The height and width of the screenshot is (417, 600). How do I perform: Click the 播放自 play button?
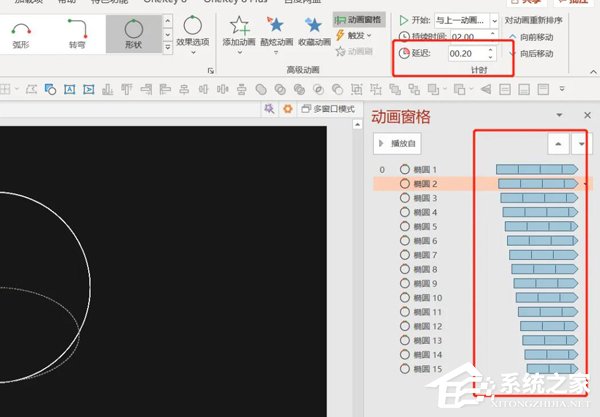tap(397, 143)
